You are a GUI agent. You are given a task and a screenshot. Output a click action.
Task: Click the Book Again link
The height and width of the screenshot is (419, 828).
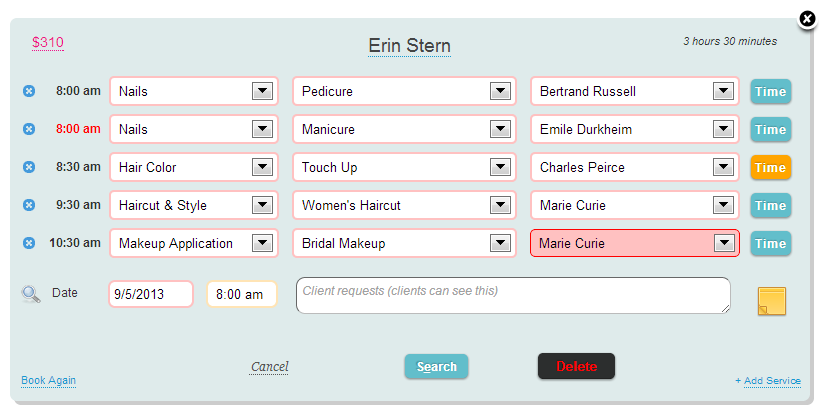pos(49,380)
